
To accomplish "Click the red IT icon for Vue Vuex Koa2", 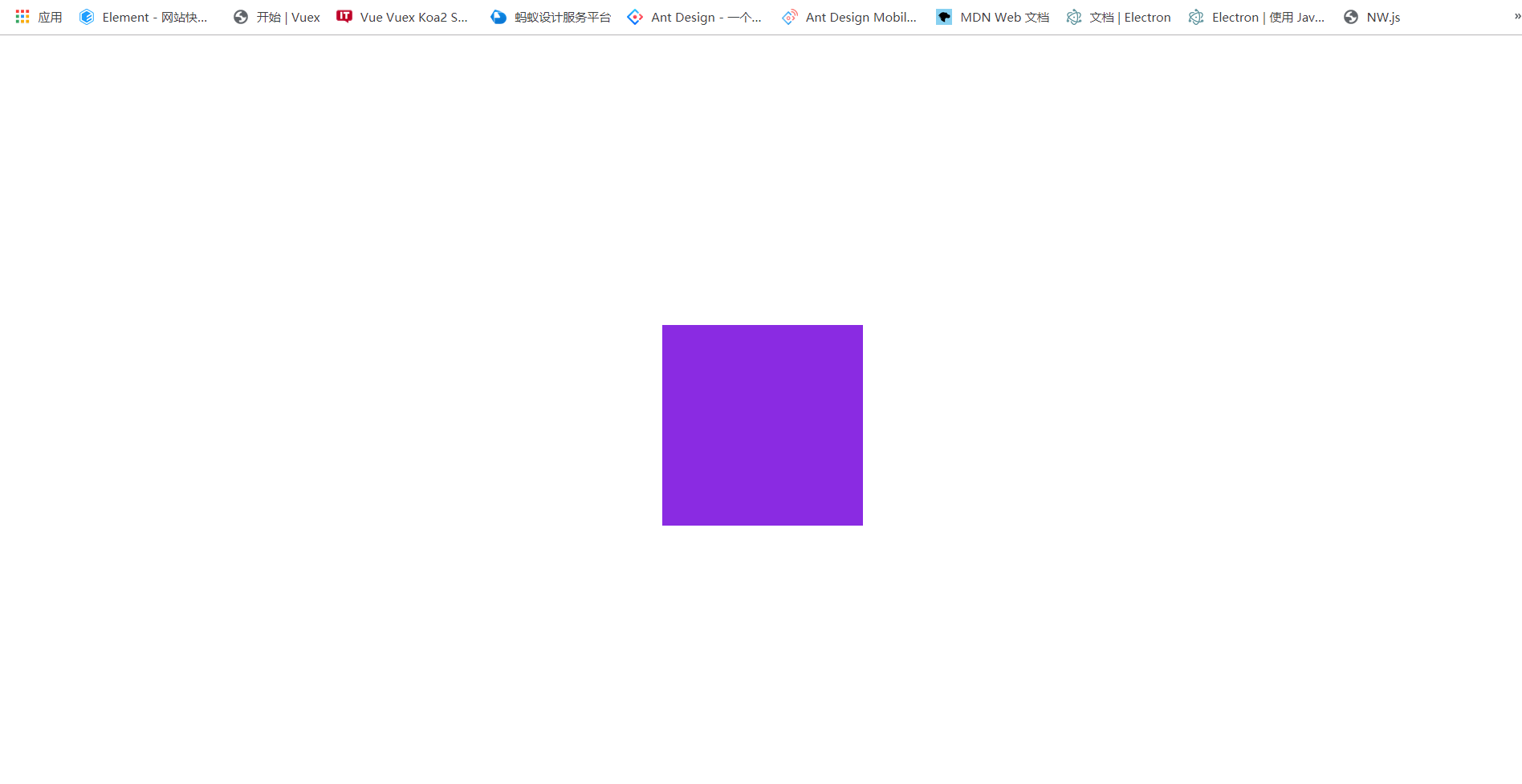I will point(344,17).
